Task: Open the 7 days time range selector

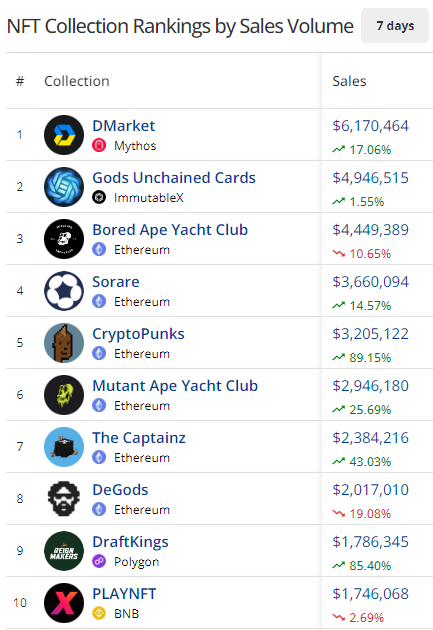Action: click(395, 26)
